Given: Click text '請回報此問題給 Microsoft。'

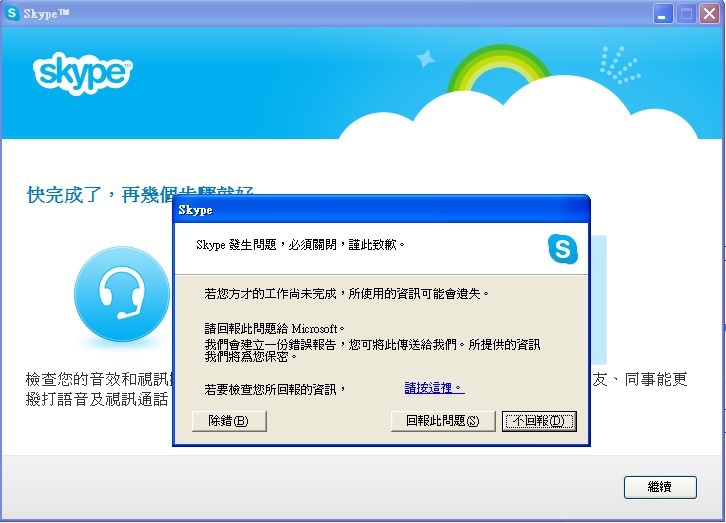Looking at the screenshot, I should pos(275,329).
